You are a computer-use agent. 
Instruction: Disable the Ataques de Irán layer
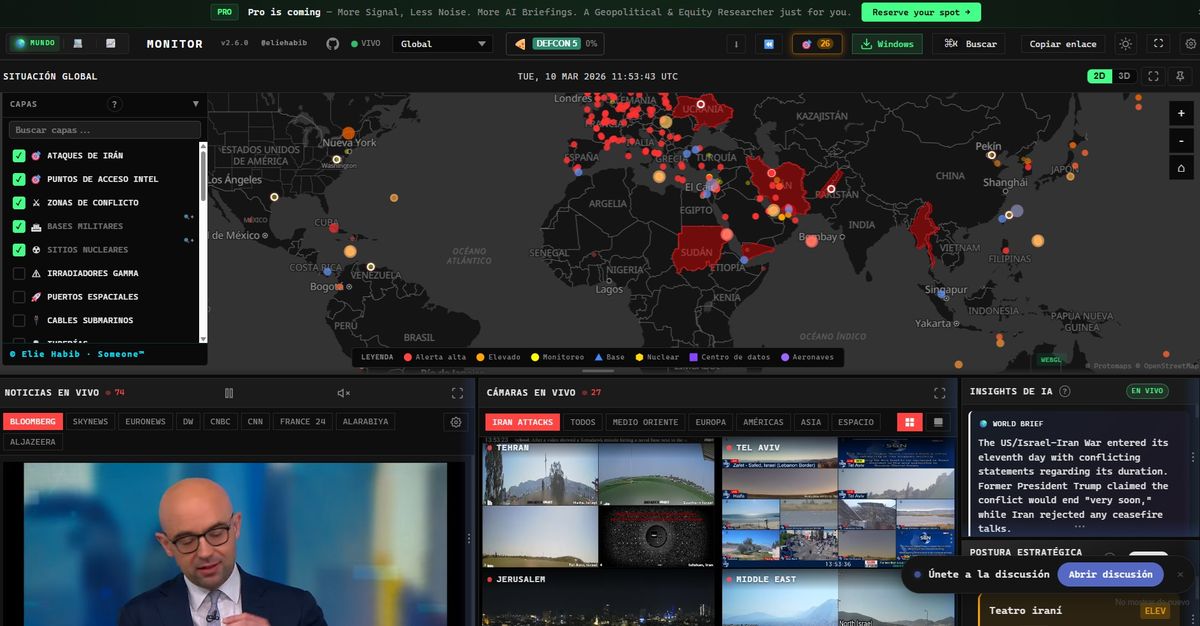pos(17,155)
